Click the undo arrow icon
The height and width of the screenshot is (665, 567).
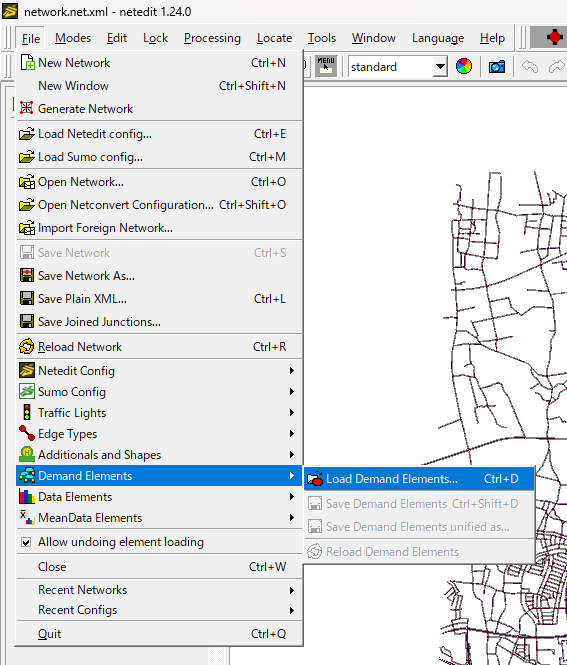pos(530,67)
